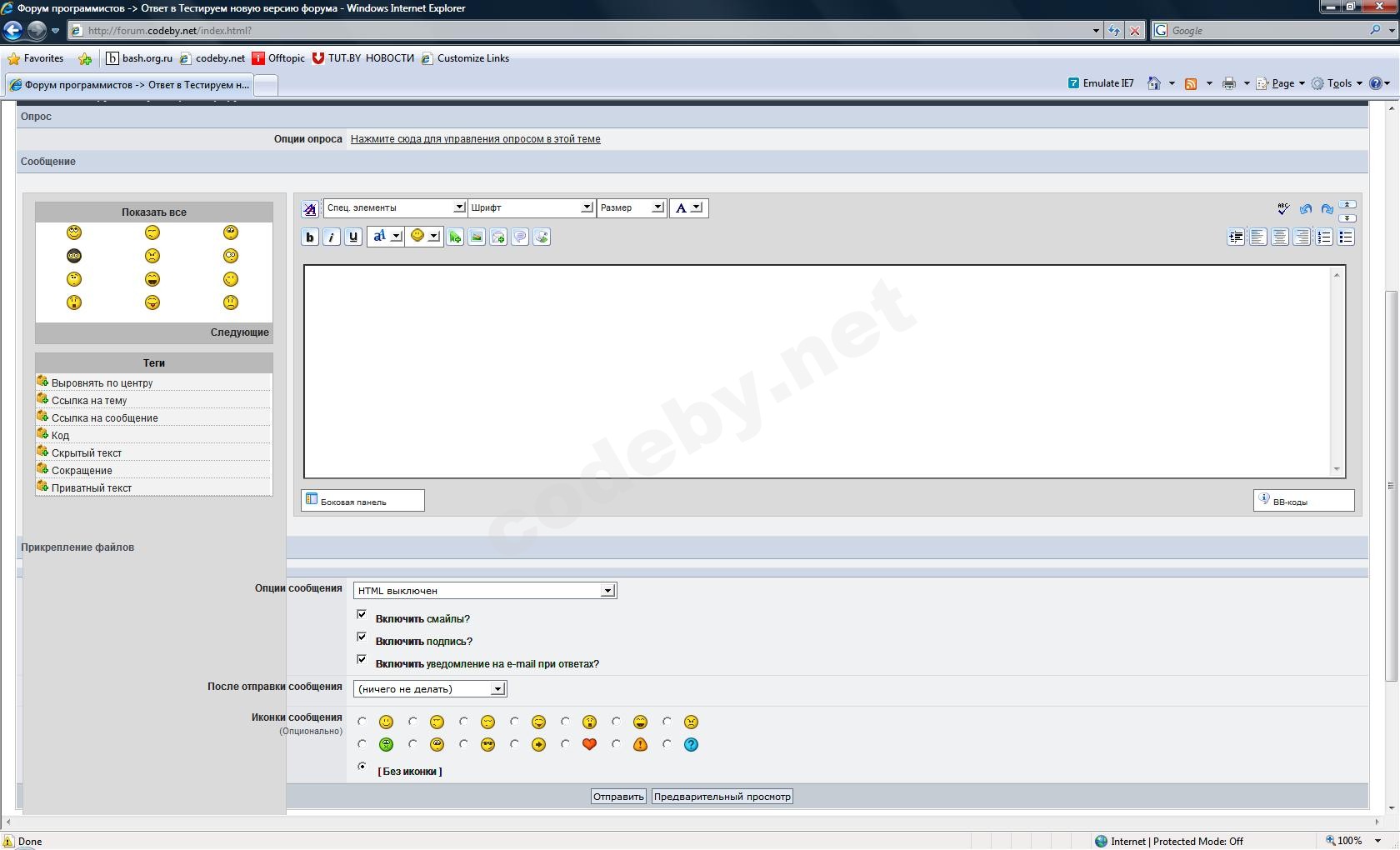Click the insert image icon in editor toolbar
This screenshot has width=1400, height=850.
[477, 237]
